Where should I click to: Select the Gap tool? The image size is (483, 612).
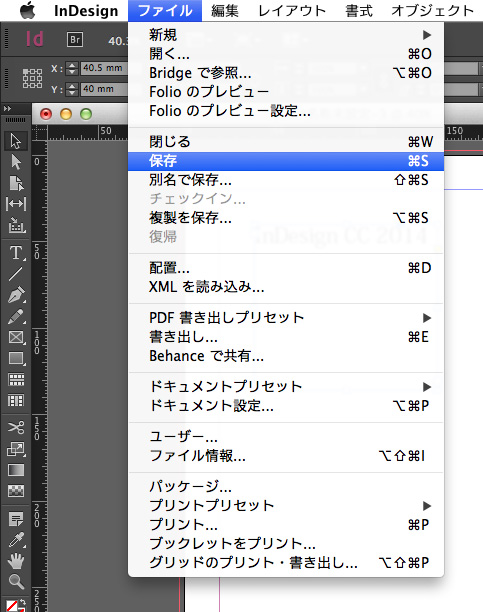(16, 204)
